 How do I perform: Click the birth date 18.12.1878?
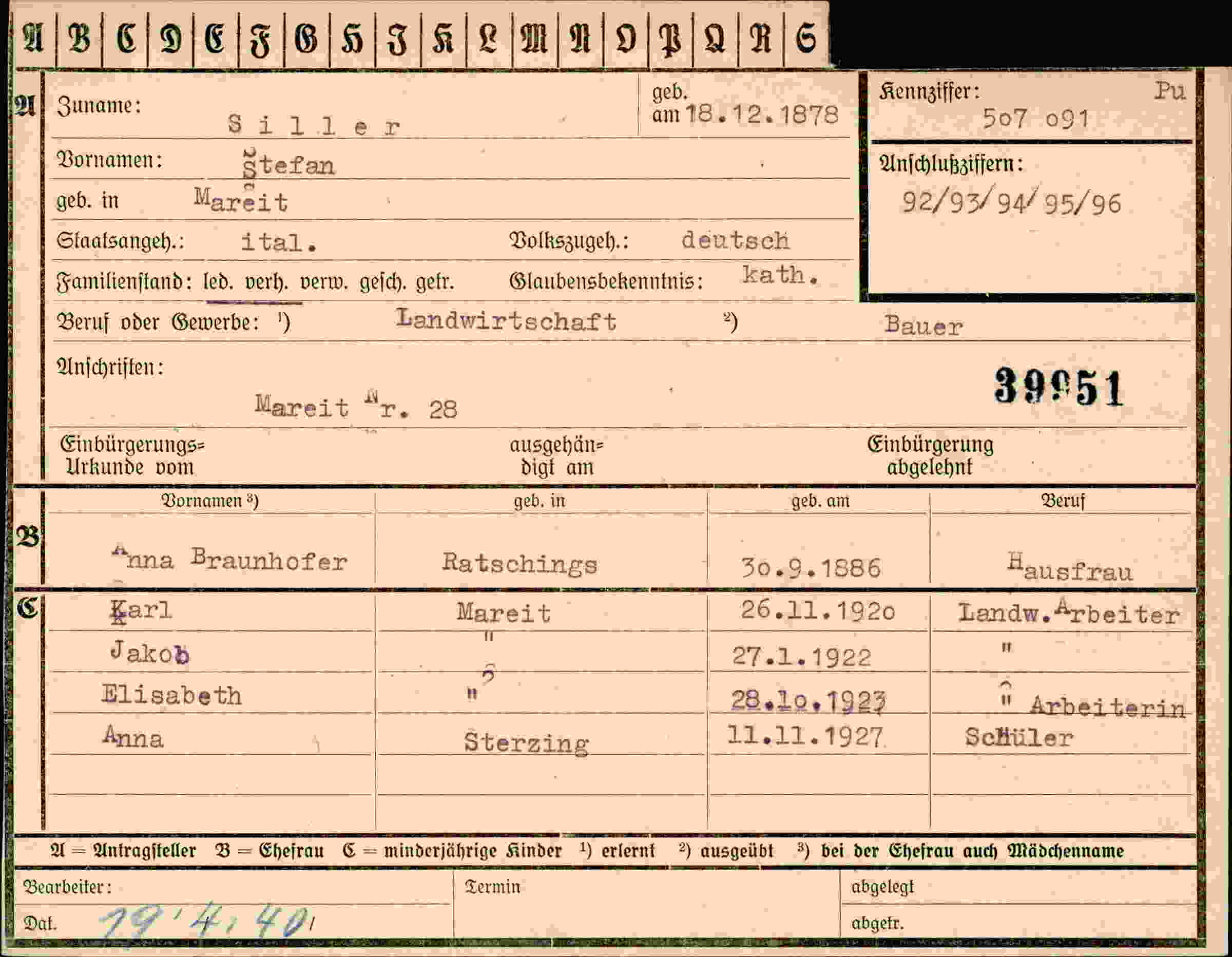point(762,115)
